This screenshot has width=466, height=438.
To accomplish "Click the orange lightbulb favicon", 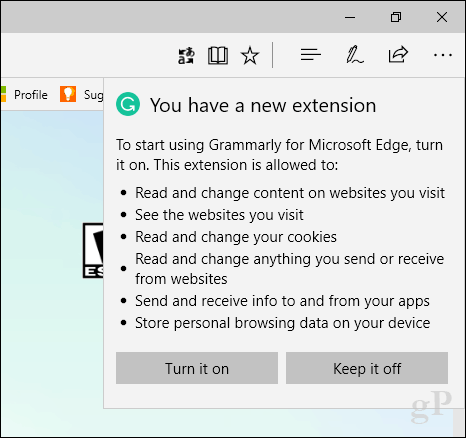I will 68,94.
